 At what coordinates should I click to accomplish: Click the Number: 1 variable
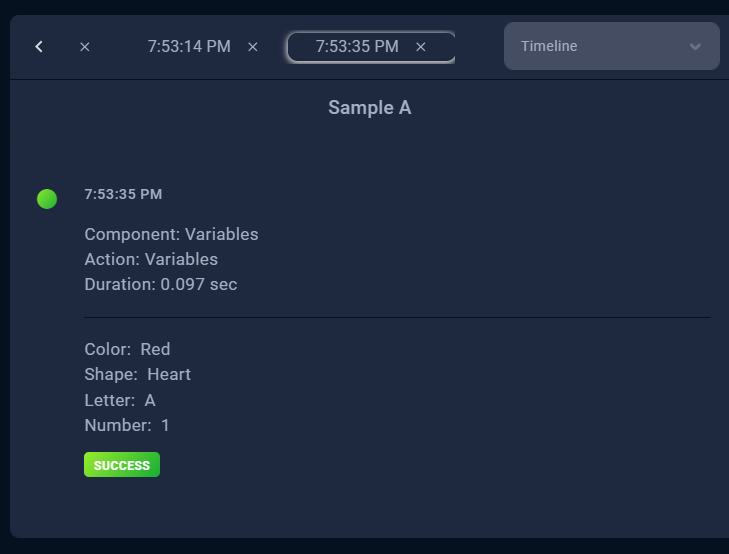(x=127, y=425)
